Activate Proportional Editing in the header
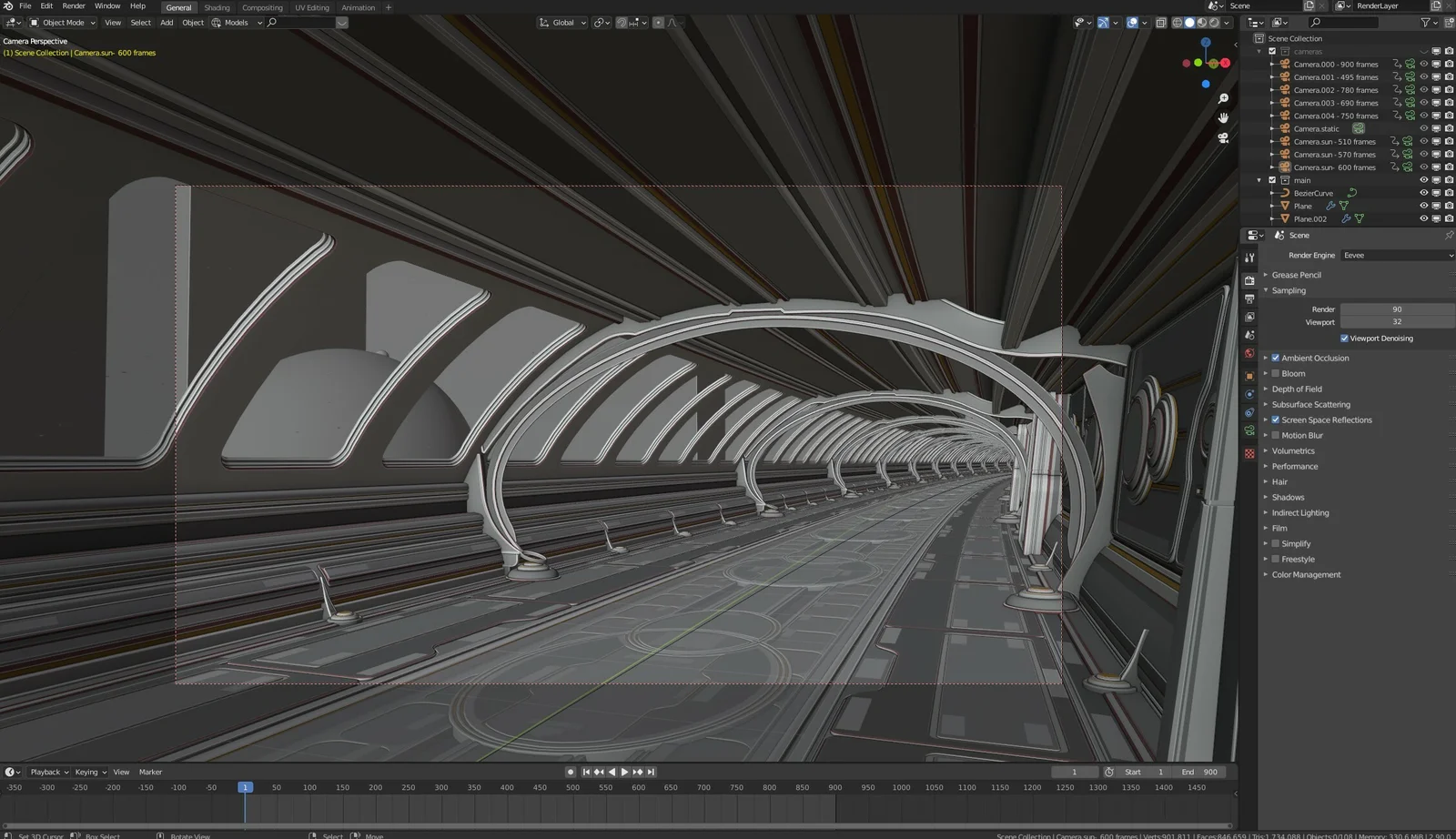Viewport: 1456px width, 839px height. [x=658, y=23]
